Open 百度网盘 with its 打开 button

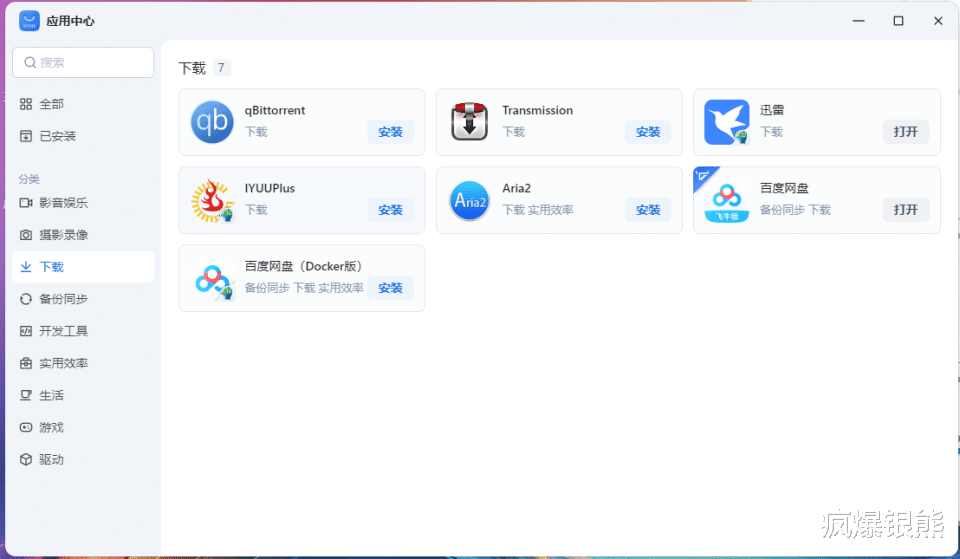click(x=906, y=210)
